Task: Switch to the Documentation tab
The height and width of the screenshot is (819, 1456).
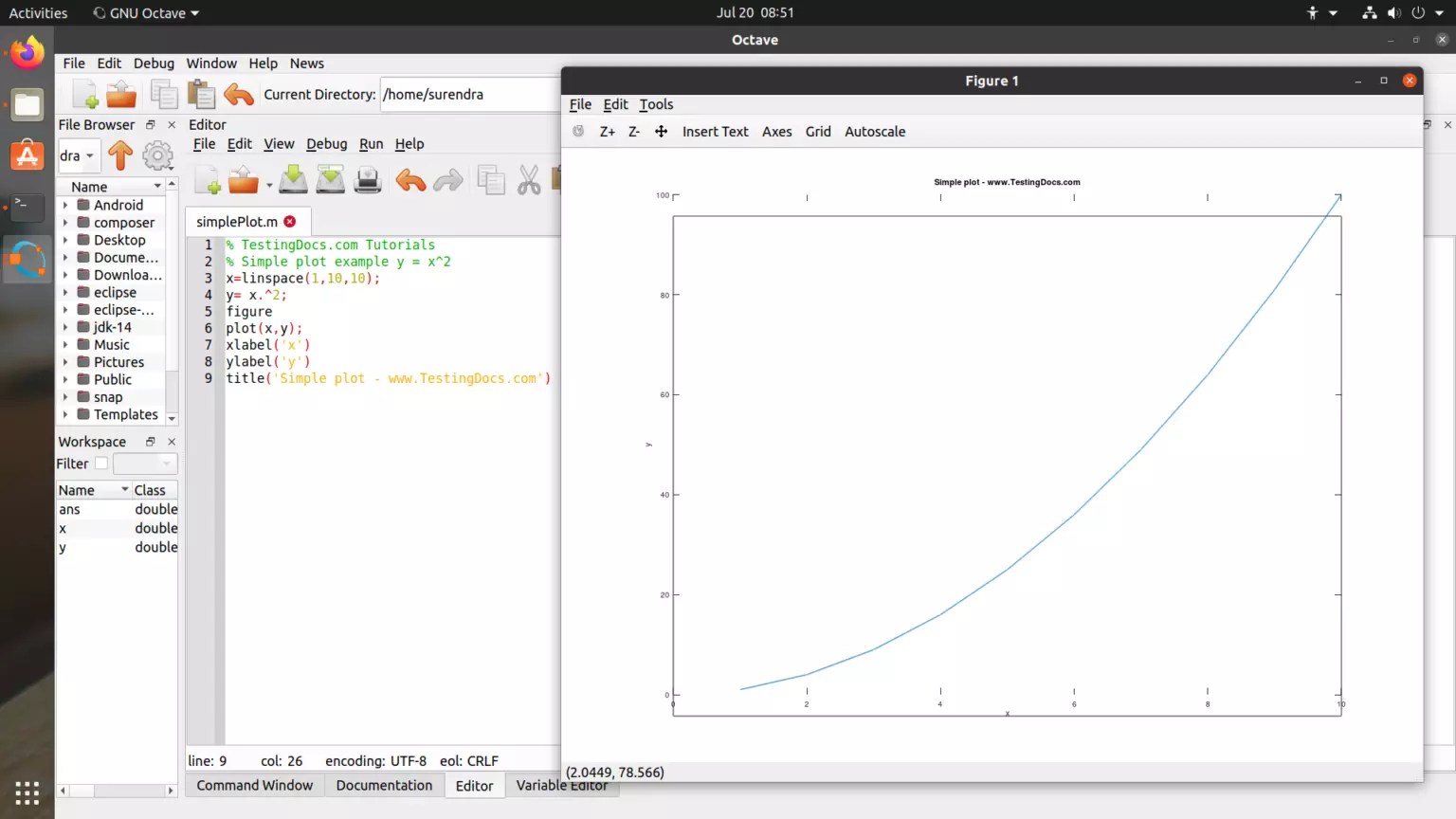Action: coord(384,785)
